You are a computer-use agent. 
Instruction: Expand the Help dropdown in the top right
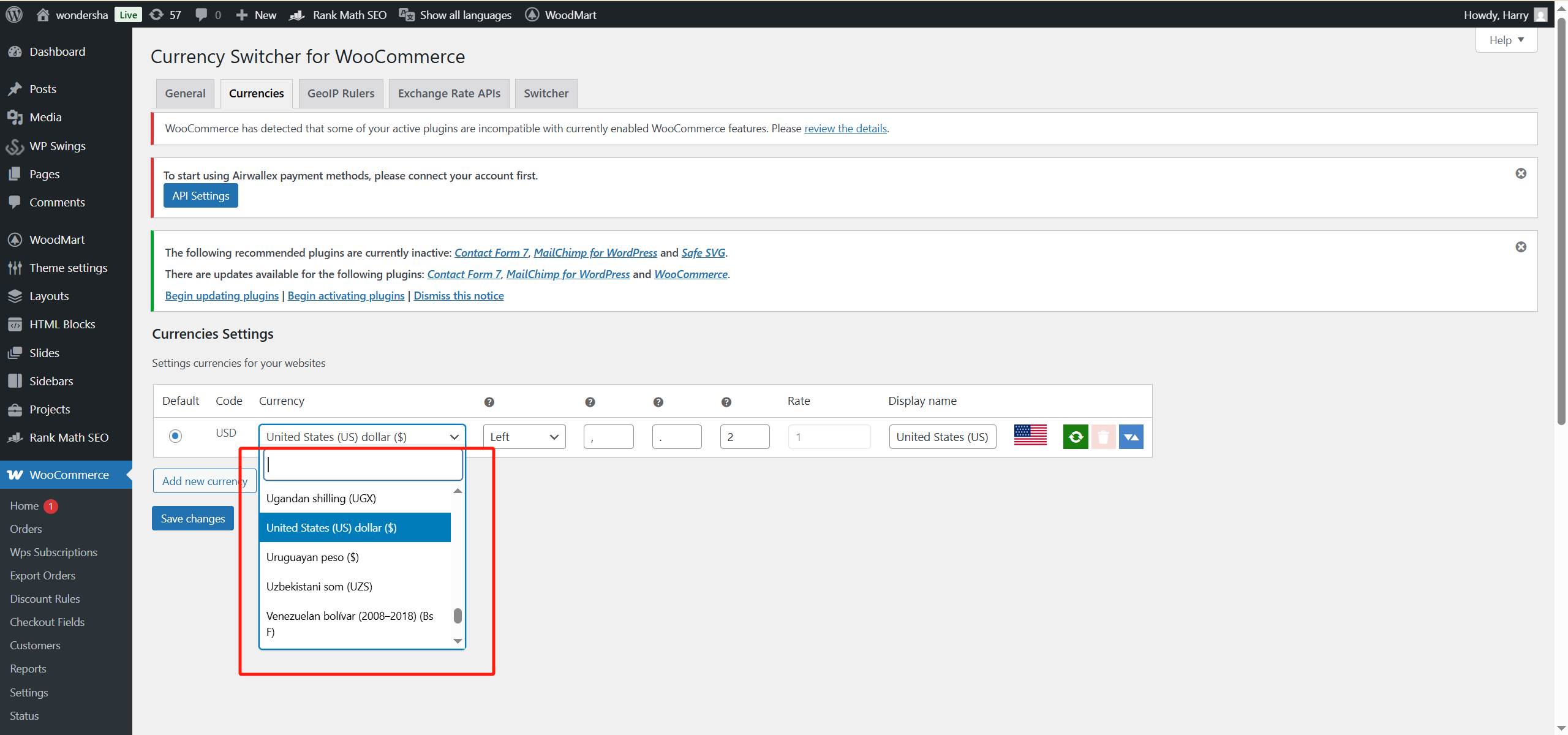1507,40
